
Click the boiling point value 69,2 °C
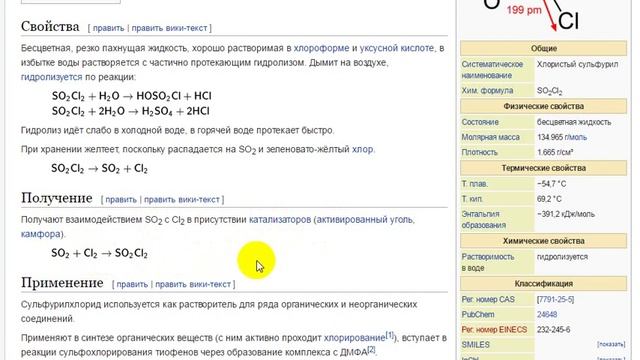(549, 199)
